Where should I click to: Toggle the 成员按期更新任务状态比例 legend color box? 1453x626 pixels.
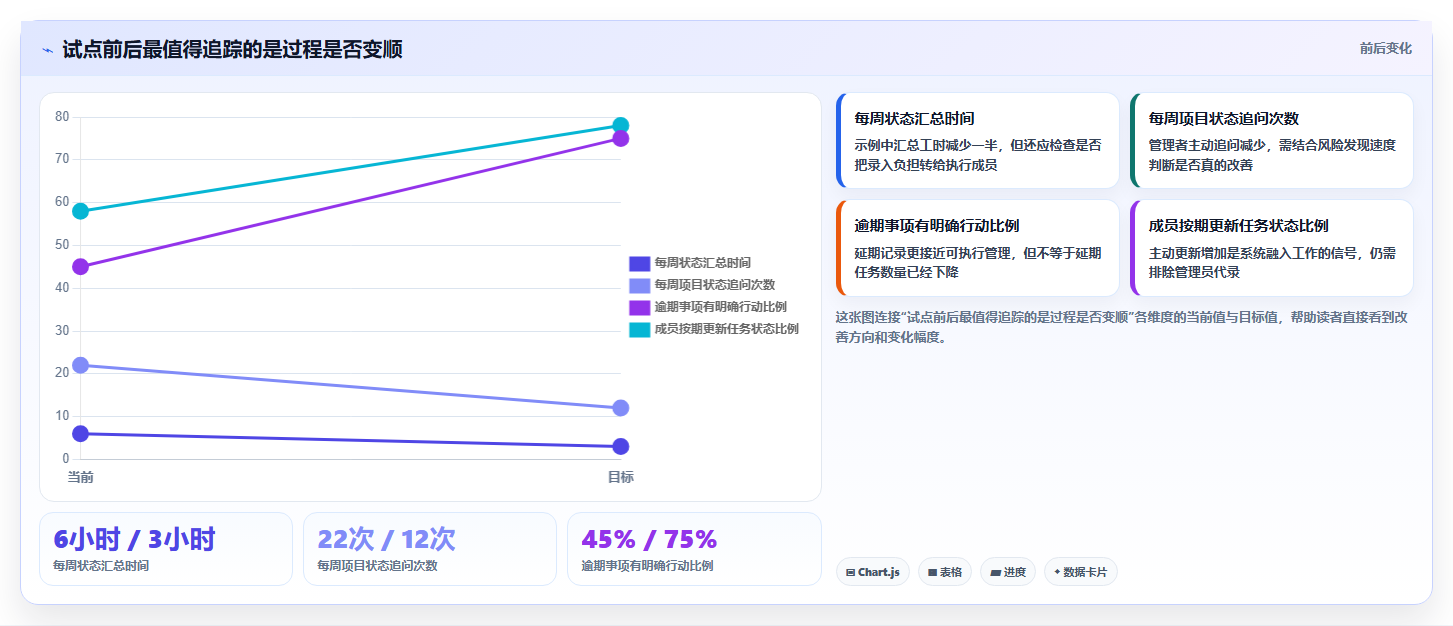point(639,329)
